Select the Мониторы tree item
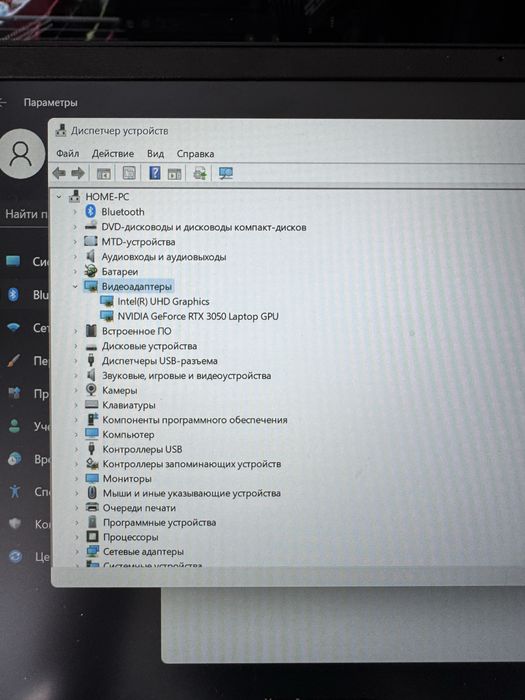525x700 pixels. tap(127, 479)
